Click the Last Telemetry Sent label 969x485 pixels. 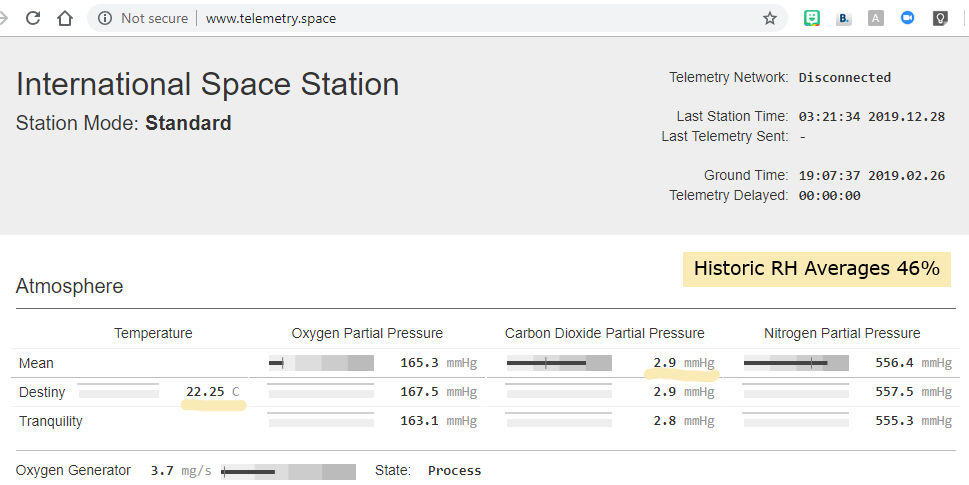point(725,136)
